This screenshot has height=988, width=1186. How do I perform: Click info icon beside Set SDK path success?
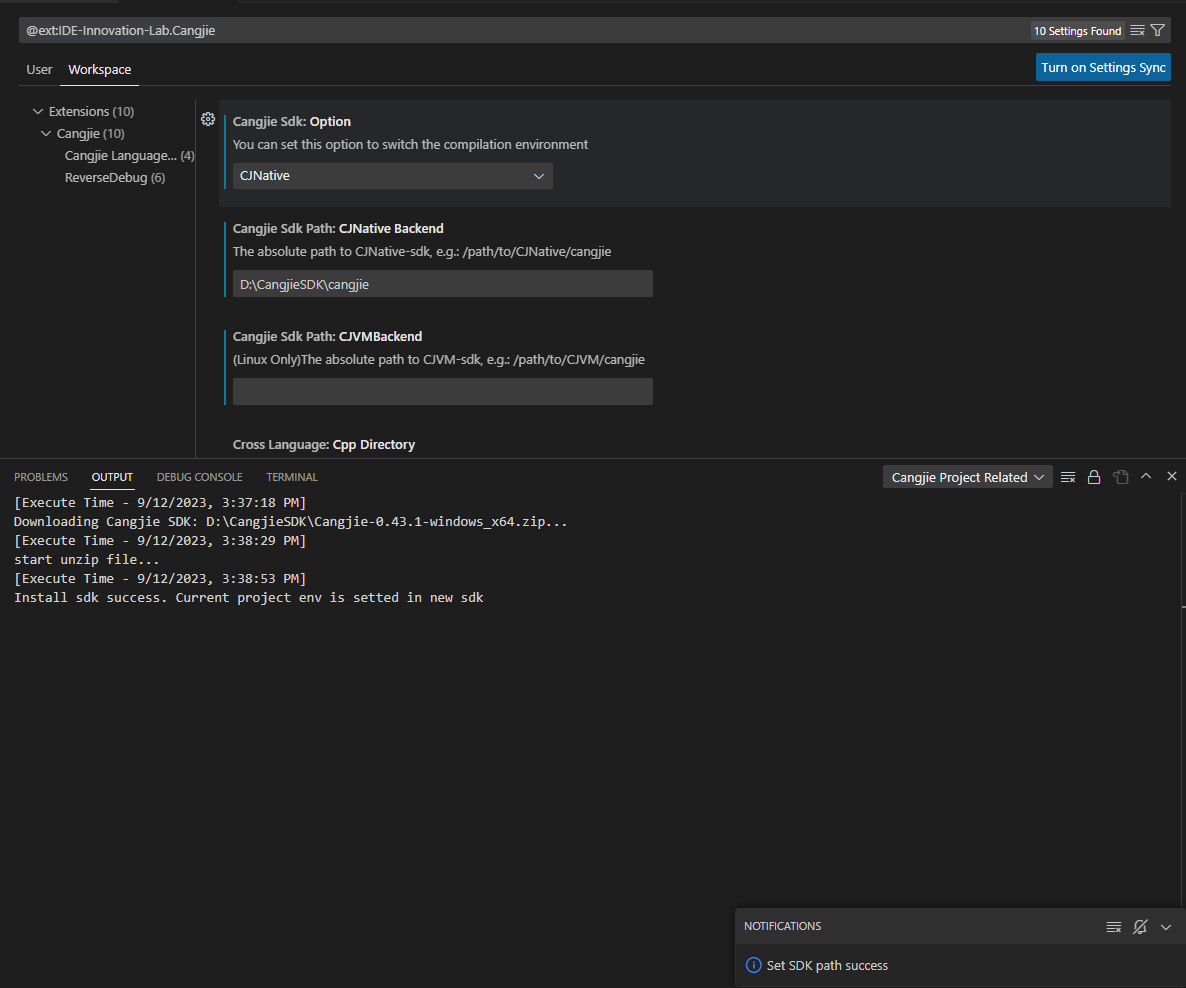point(754,966)
